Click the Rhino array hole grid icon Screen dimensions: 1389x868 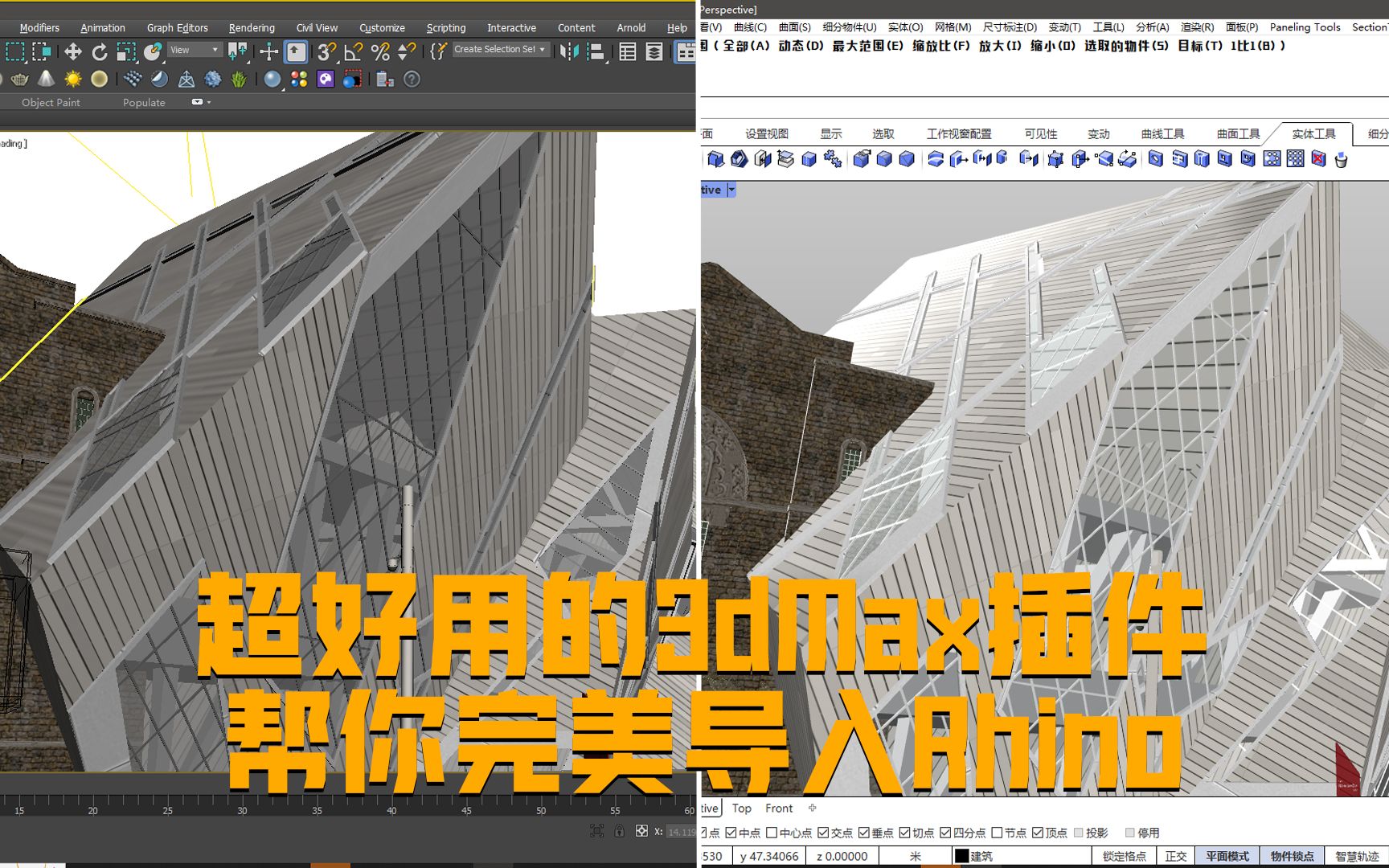1295,159
